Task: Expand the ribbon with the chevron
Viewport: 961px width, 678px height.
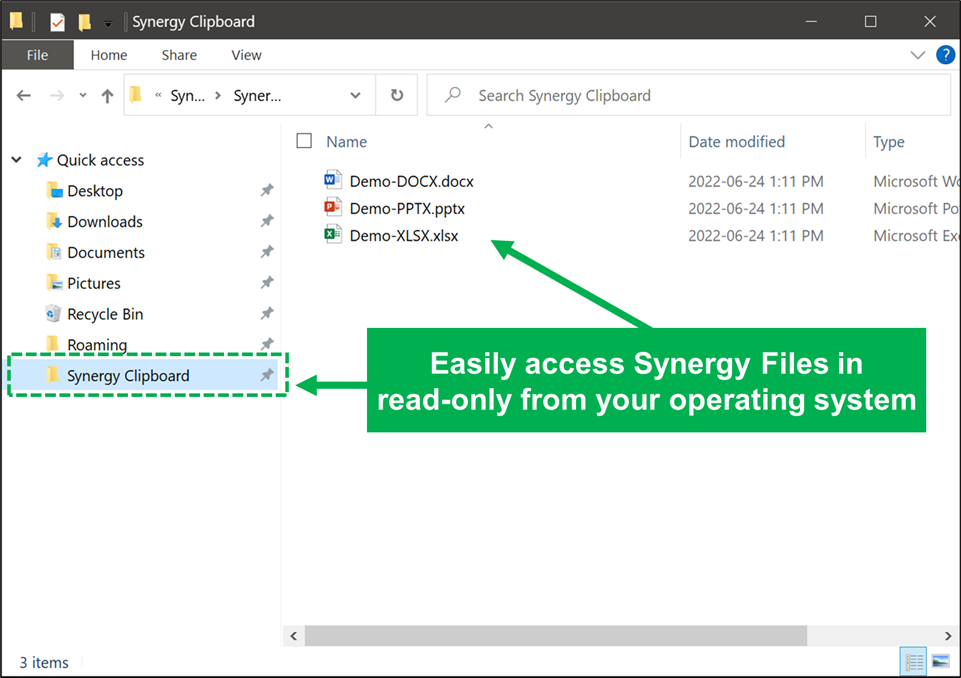Action: tap(917, 55)
